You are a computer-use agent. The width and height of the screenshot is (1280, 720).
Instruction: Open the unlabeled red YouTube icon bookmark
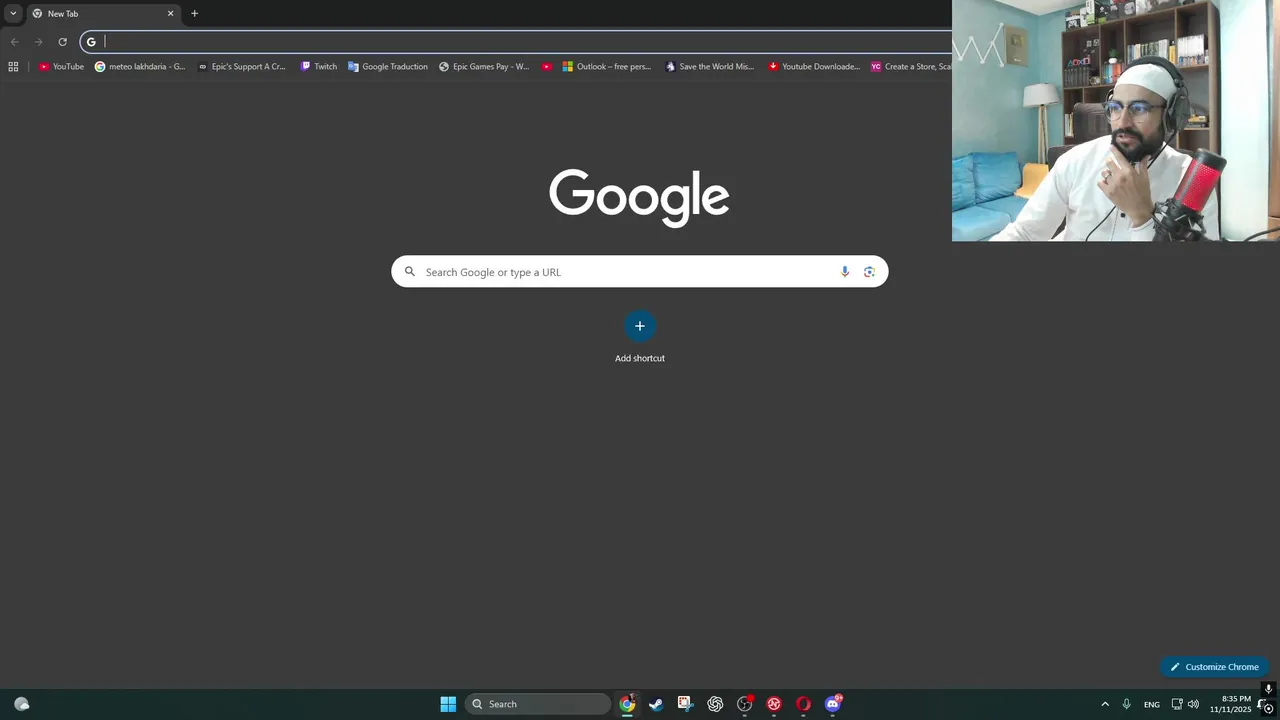[547, 67]
